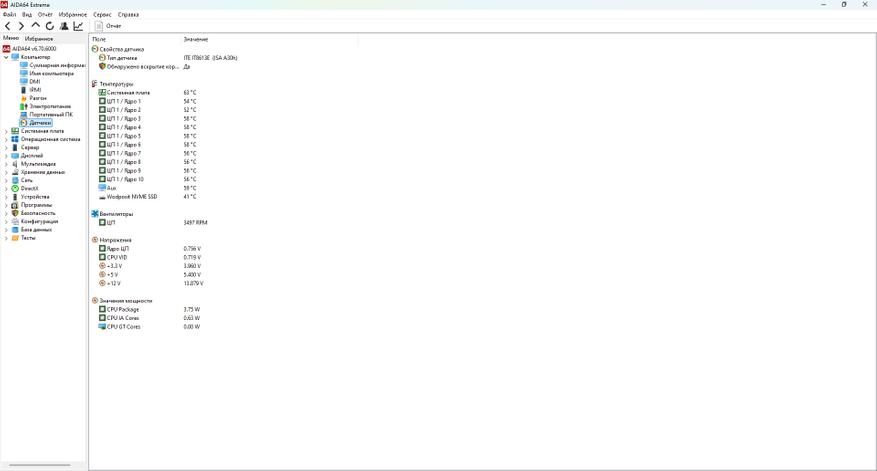This screenshot has height=471, width=877.
Task: Switch to the Избранное tab in side panel
Action: (x=39, y=39)
